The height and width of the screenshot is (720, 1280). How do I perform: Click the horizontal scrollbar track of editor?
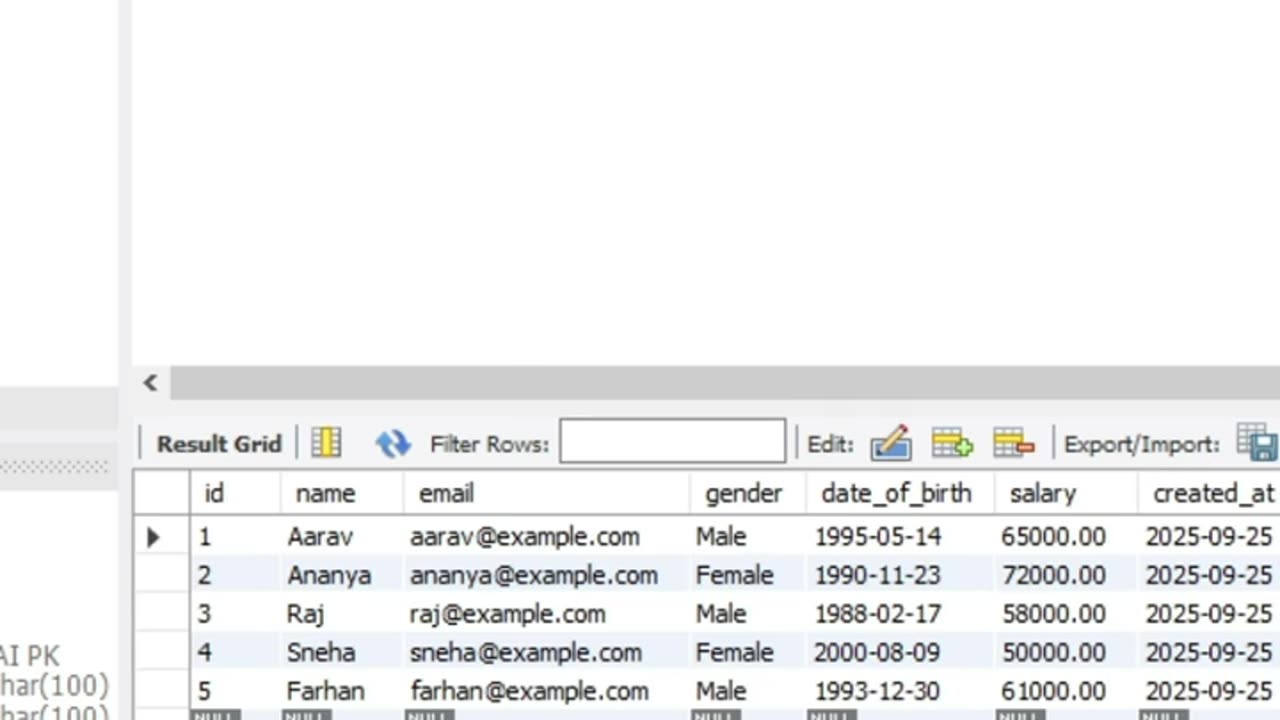coord(725,382)
